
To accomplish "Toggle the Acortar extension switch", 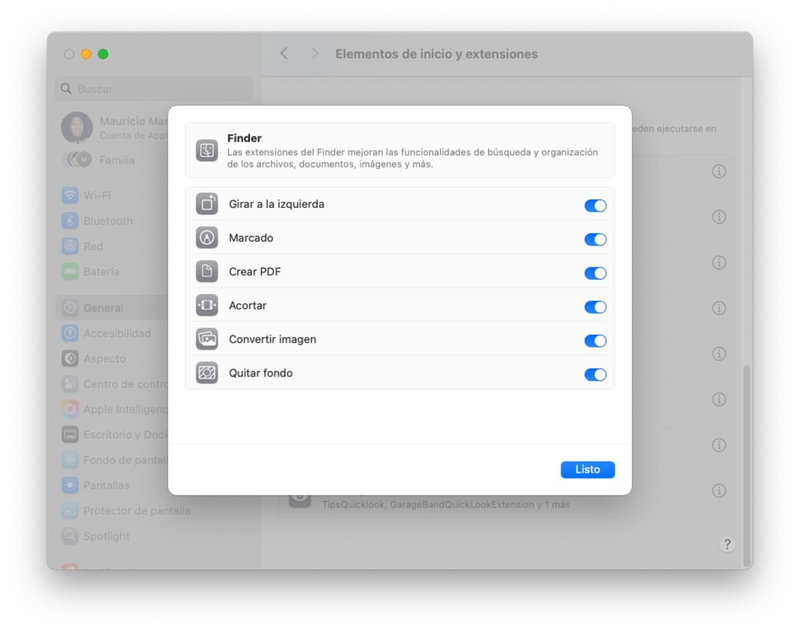I will tap(595, 307).
